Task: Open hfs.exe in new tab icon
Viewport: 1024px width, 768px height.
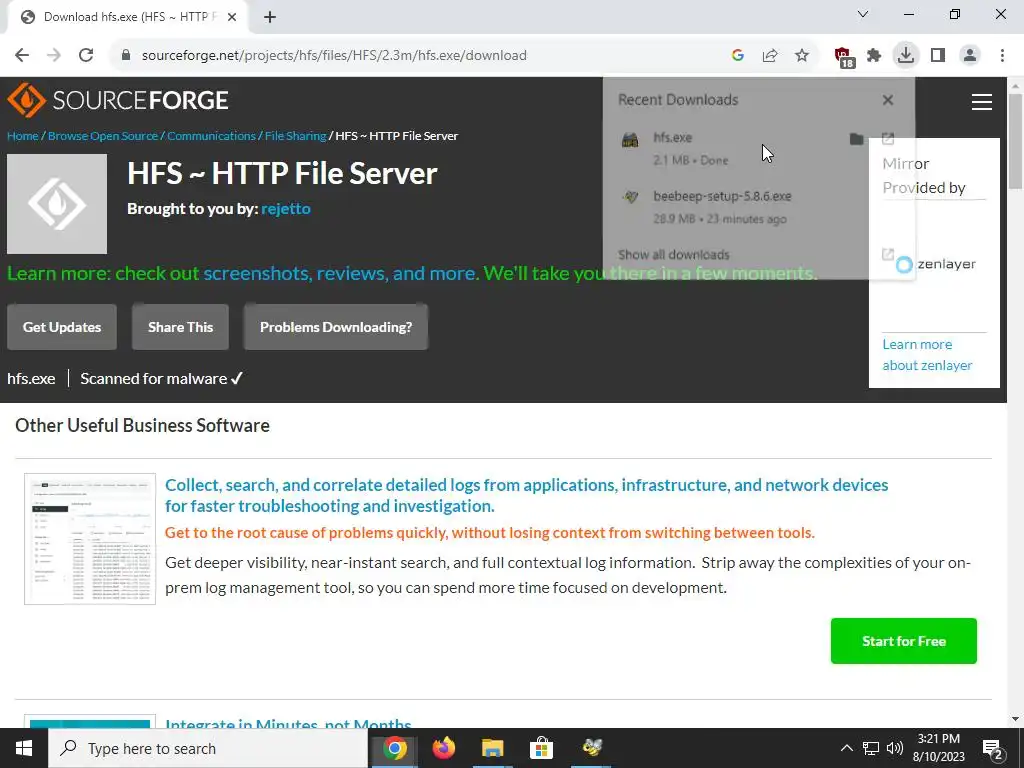Action: tap(888, 138)
